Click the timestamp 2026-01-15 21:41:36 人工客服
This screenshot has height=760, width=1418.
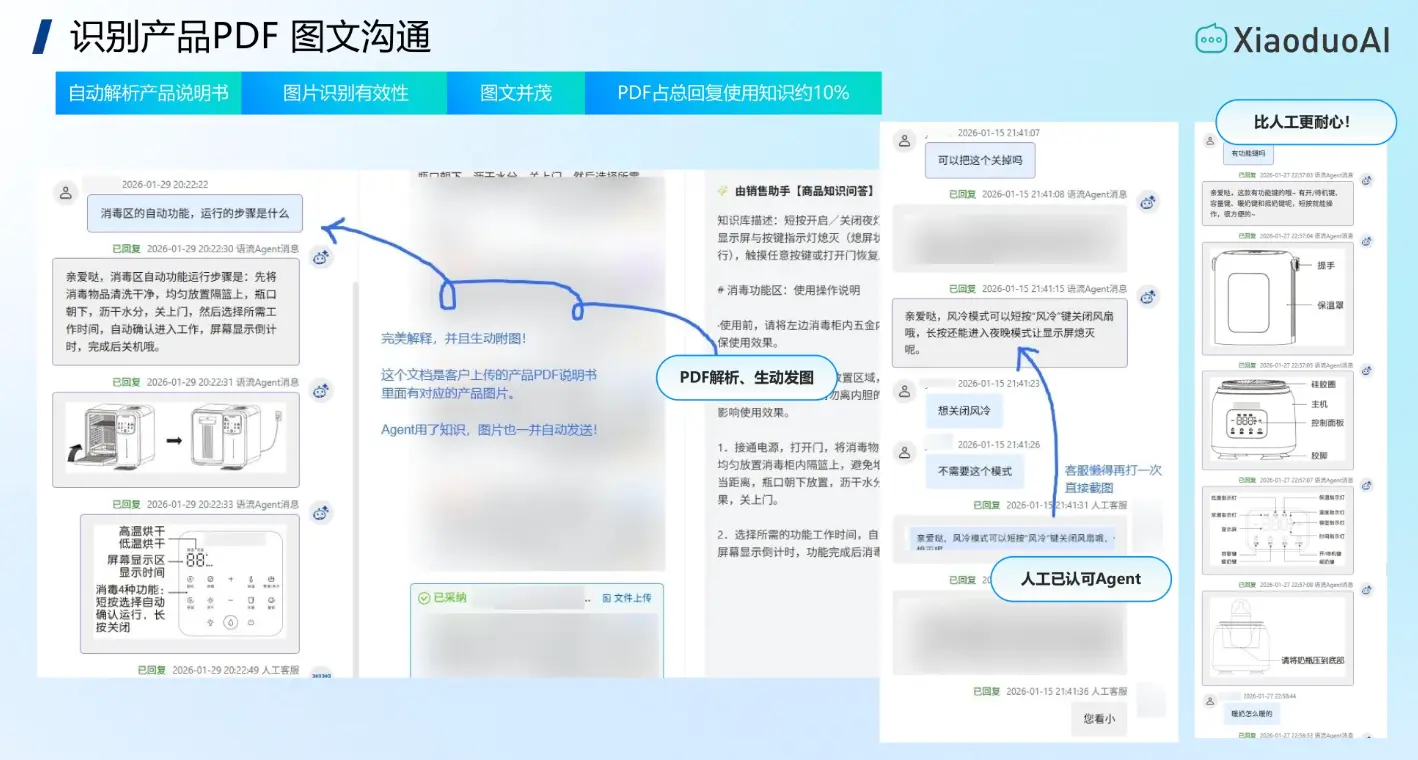[1066, 691]
